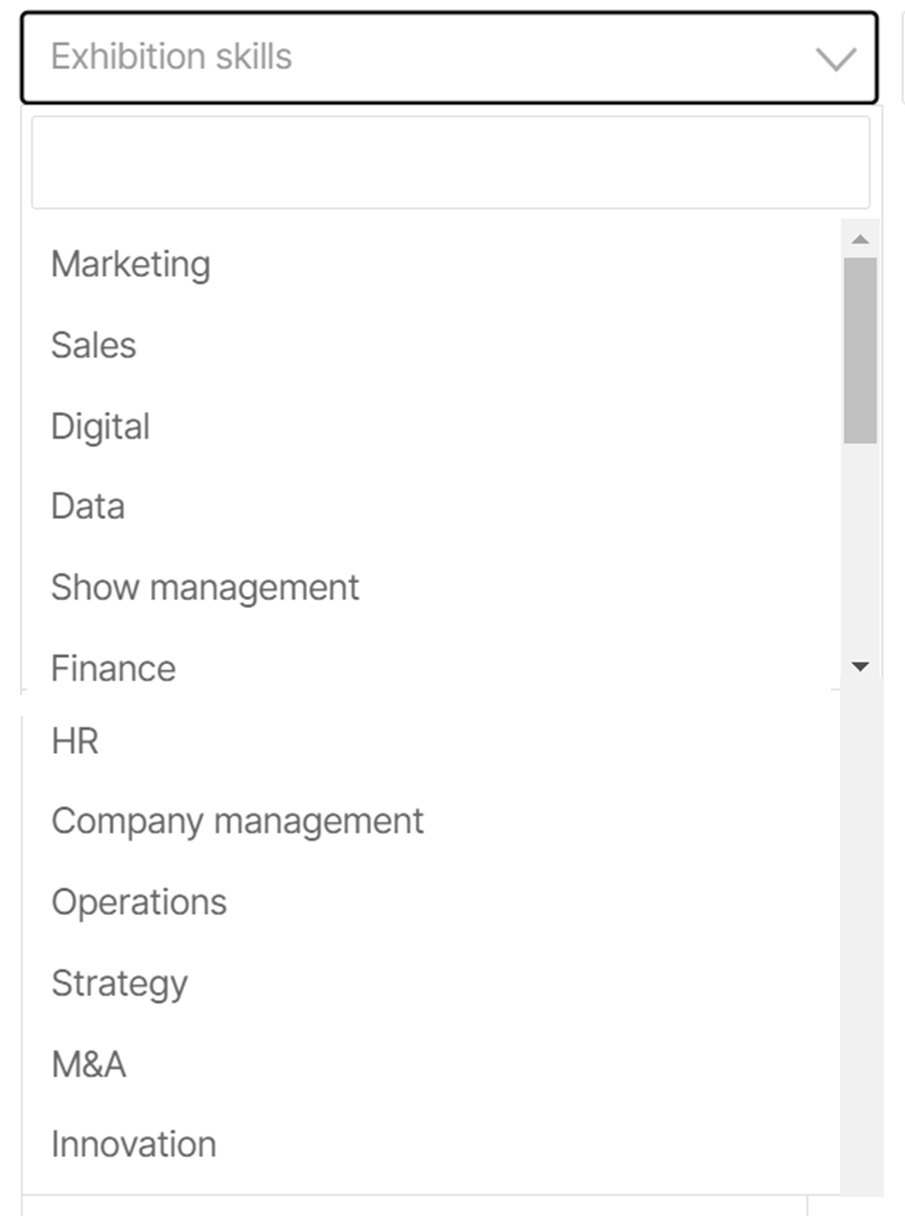Click the scrollbar track below the thumb

click(860, 550)
